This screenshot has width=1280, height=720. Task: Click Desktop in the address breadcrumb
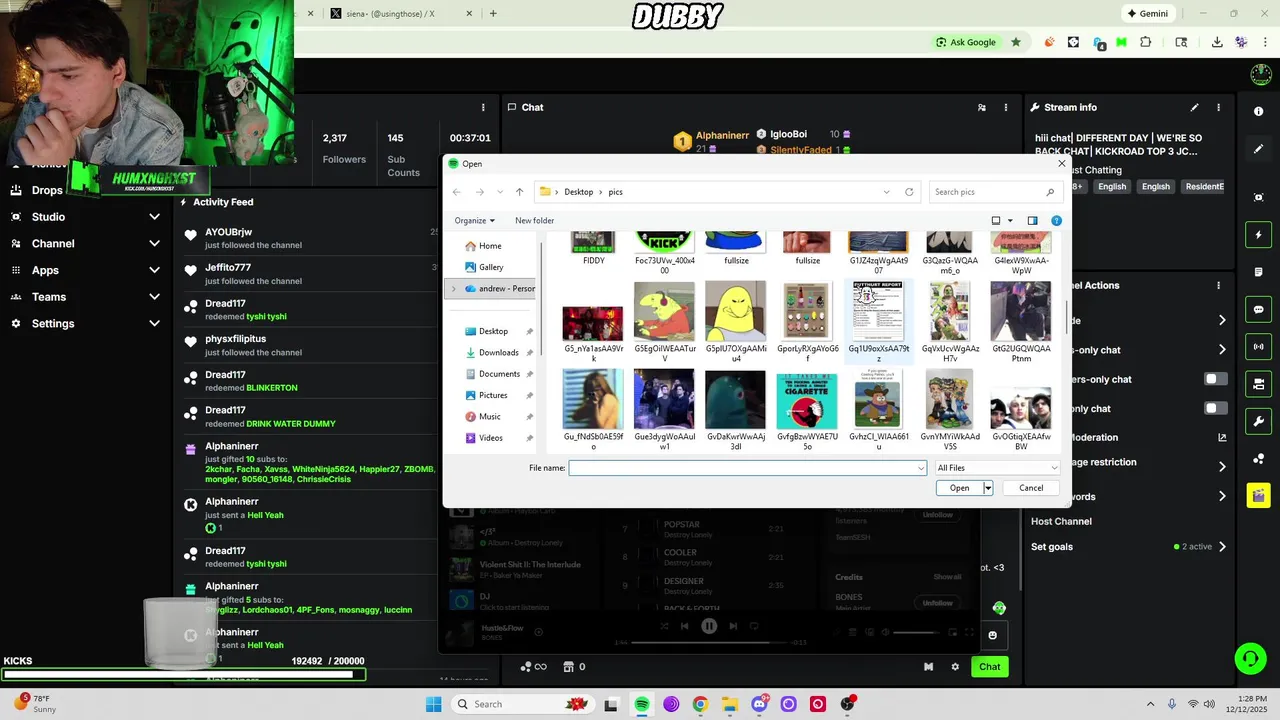pos(578,192)
